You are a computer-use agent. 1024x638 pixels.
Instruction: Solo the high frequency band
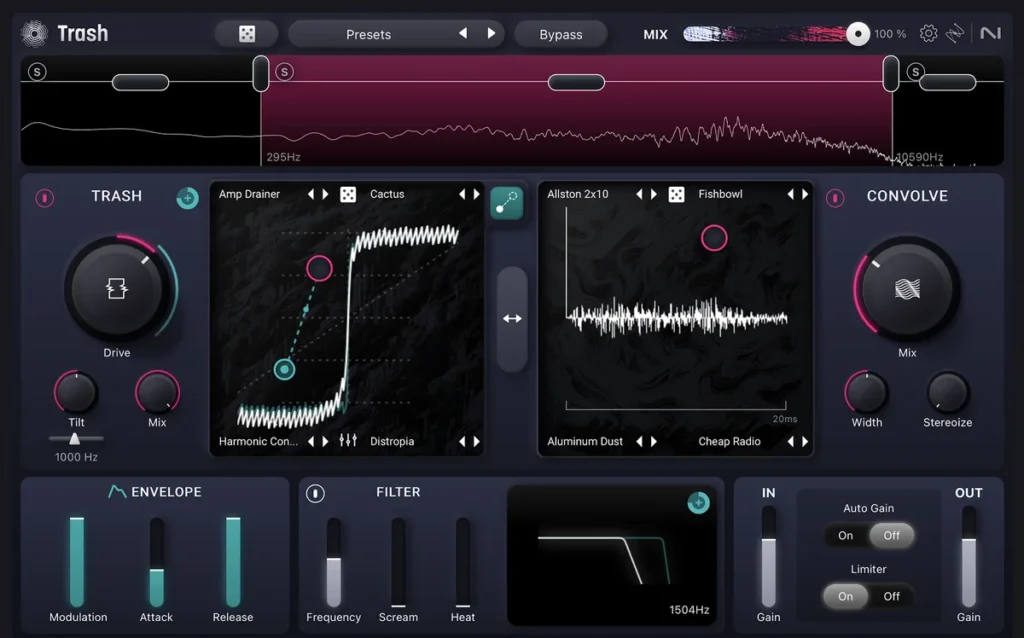point(915,72)
